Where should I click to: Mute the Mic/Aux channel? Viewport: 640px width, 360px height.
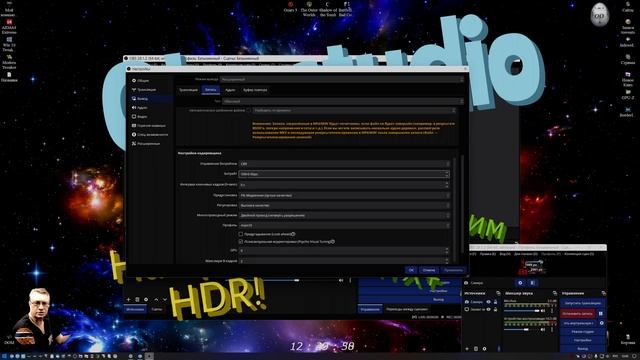(x=543, y=311)
